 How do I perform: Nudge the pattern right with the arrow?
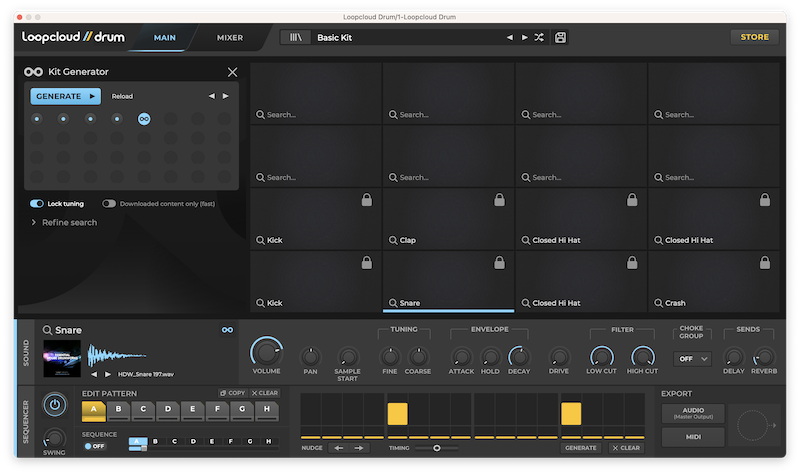click(x=359, y=448)
